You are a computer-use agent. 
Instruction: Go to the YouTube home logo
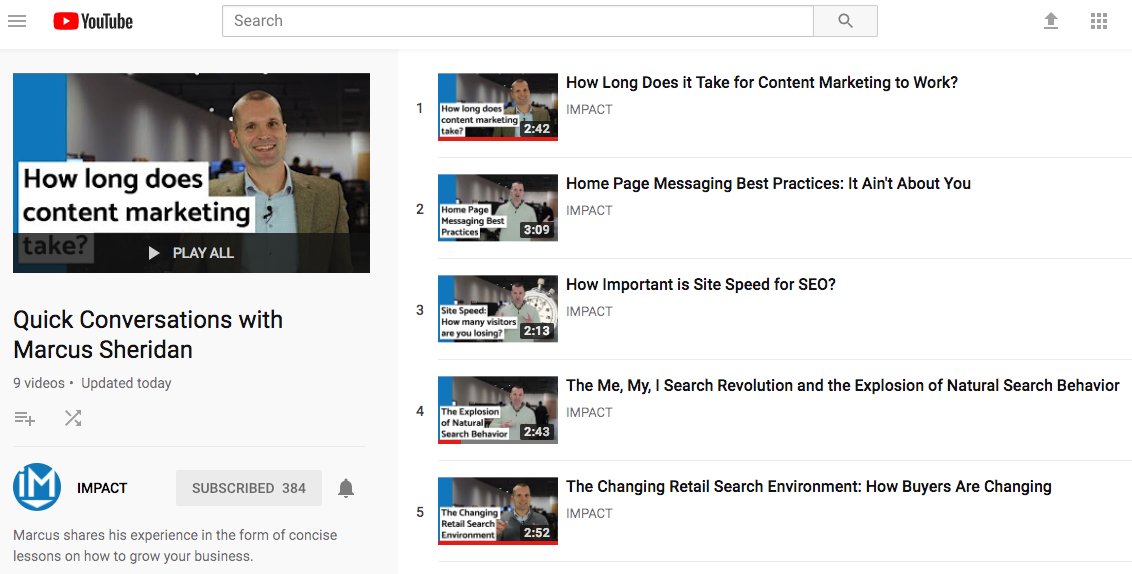pos(93,21)
